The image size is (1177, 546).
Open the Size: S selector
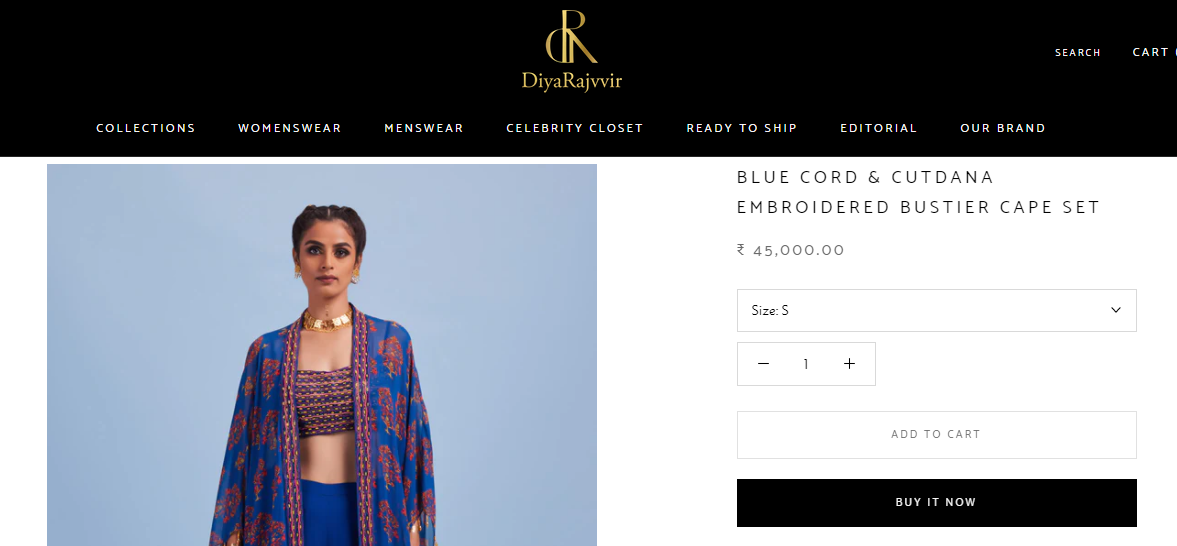936,310
